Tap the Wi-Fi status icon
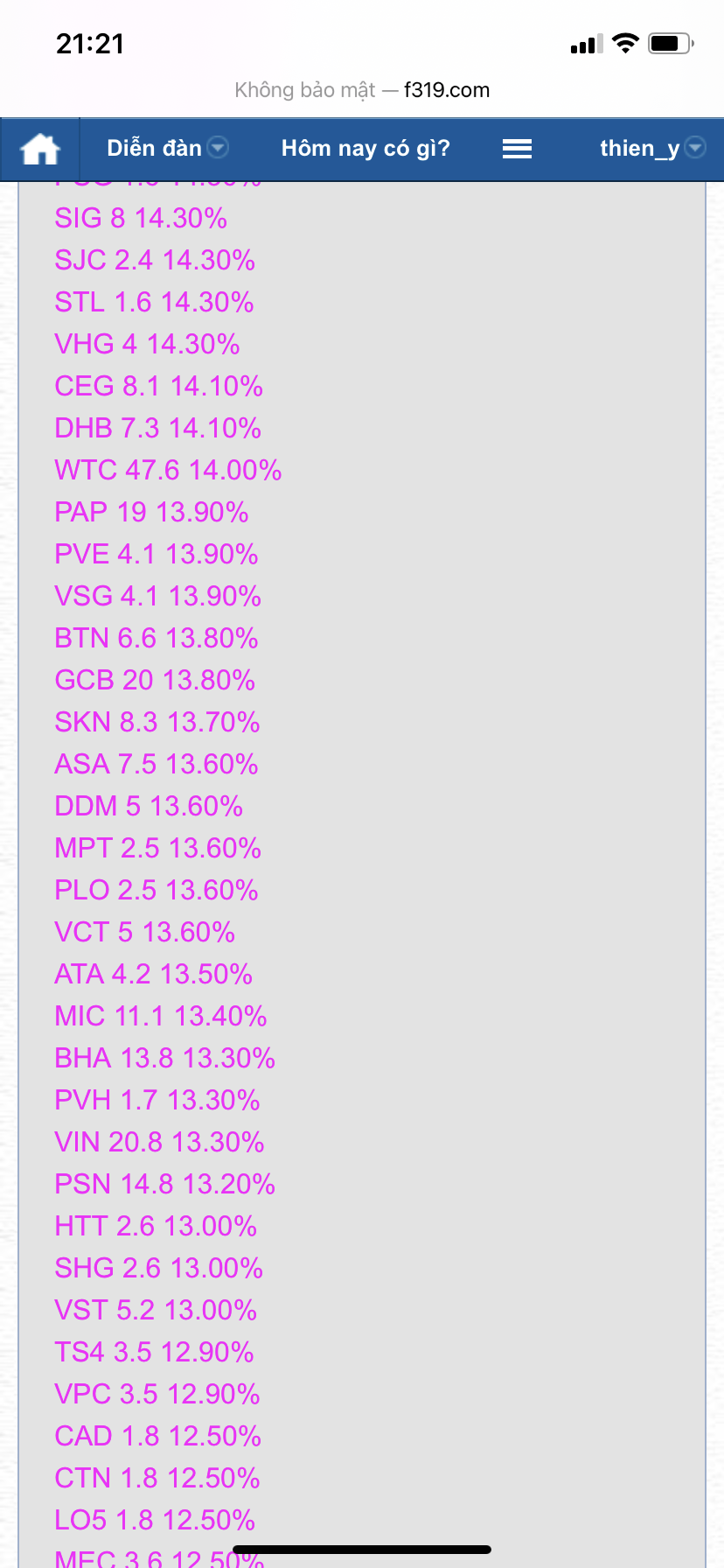724x1568 pixels. point(625,44)
